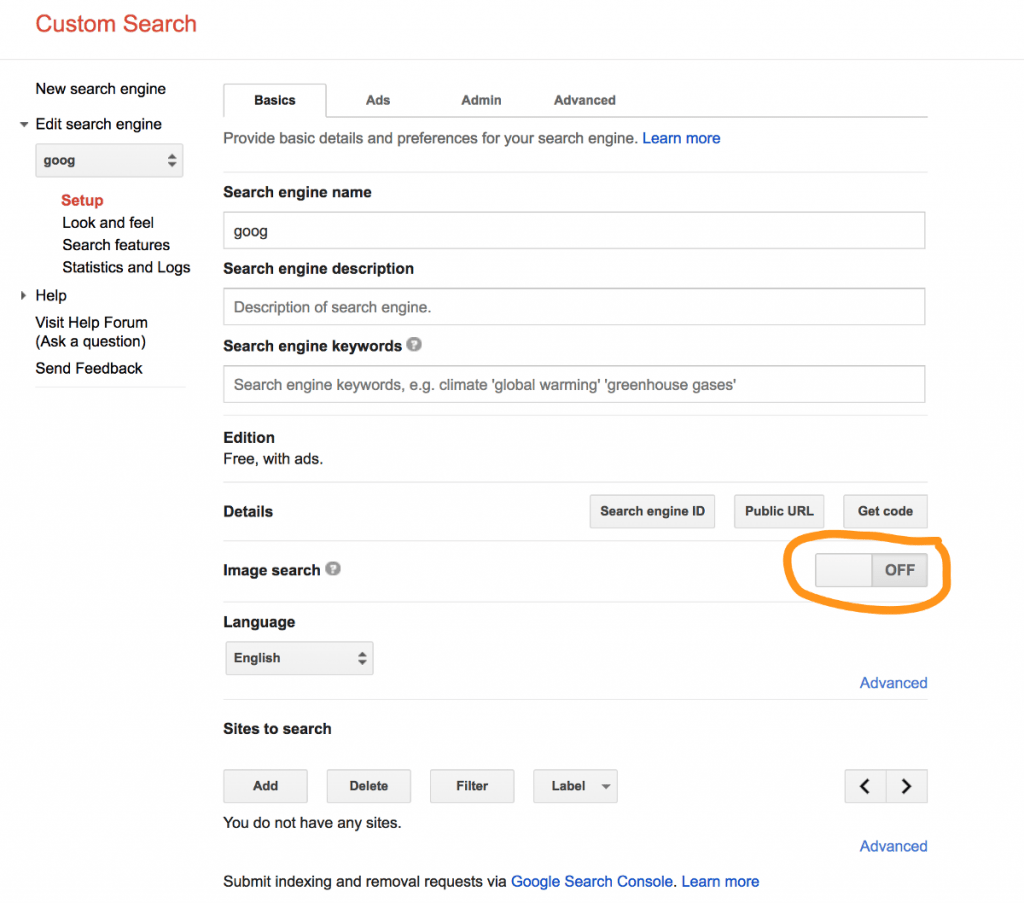The image size is (1024, 903).
Task: Open the search engine selector showing goog
Action: 109,160
